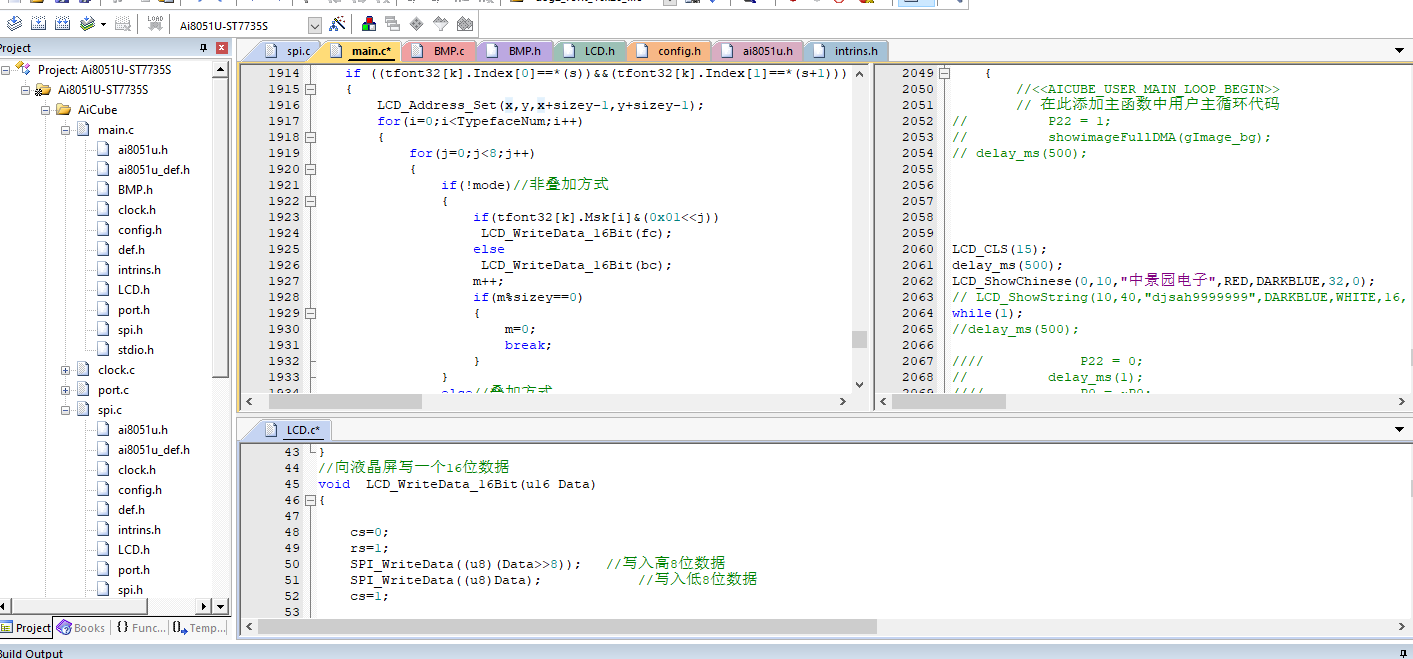Click the port.c source file entry

click(113, 390)
